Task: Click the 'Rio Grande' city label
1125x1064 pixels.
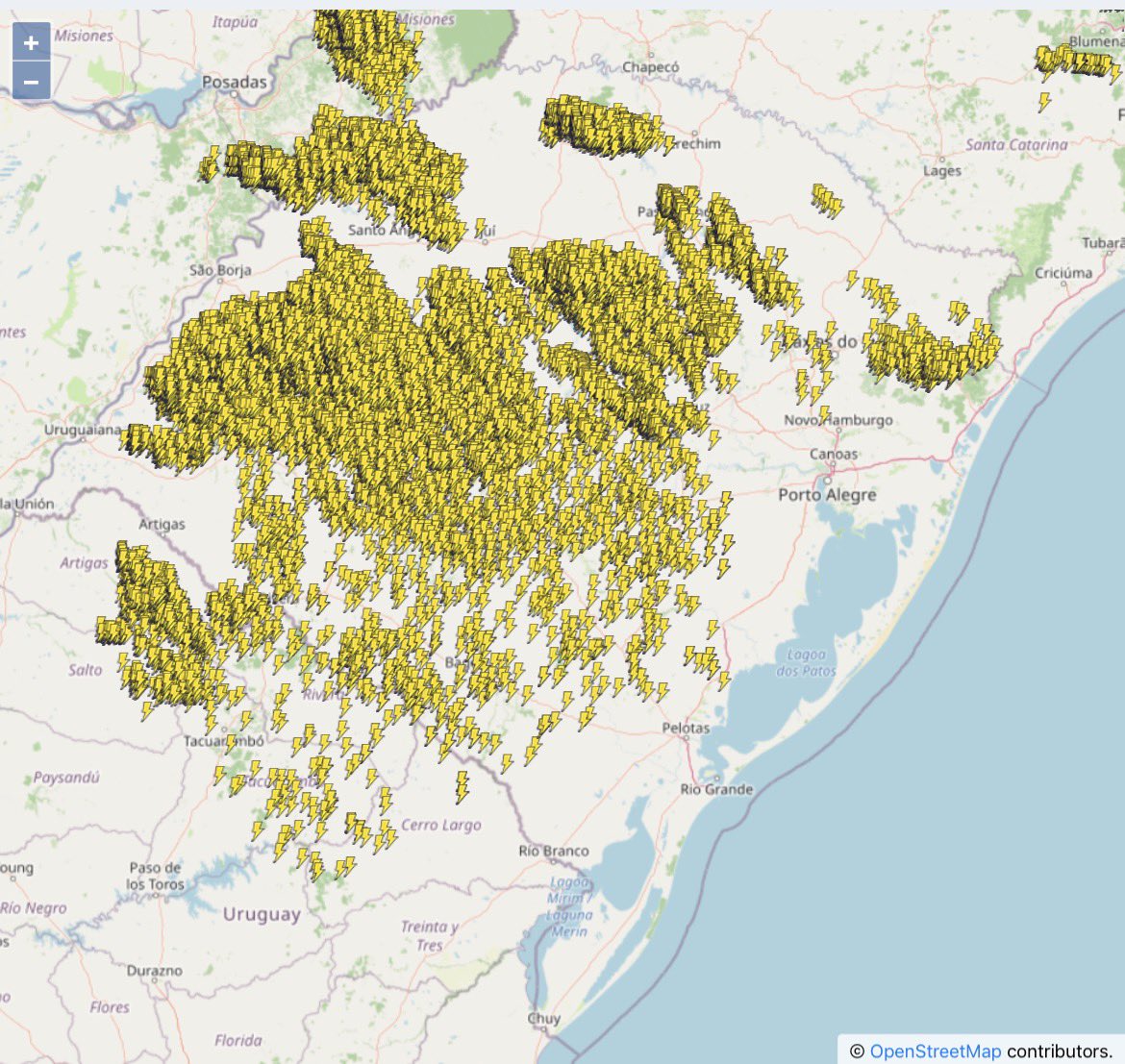Action: pos(716,789)
